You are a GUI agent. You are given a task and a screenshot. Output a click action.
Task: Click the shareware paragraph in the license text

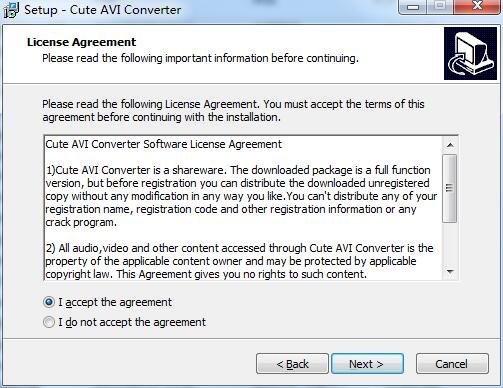pos(241,196)
